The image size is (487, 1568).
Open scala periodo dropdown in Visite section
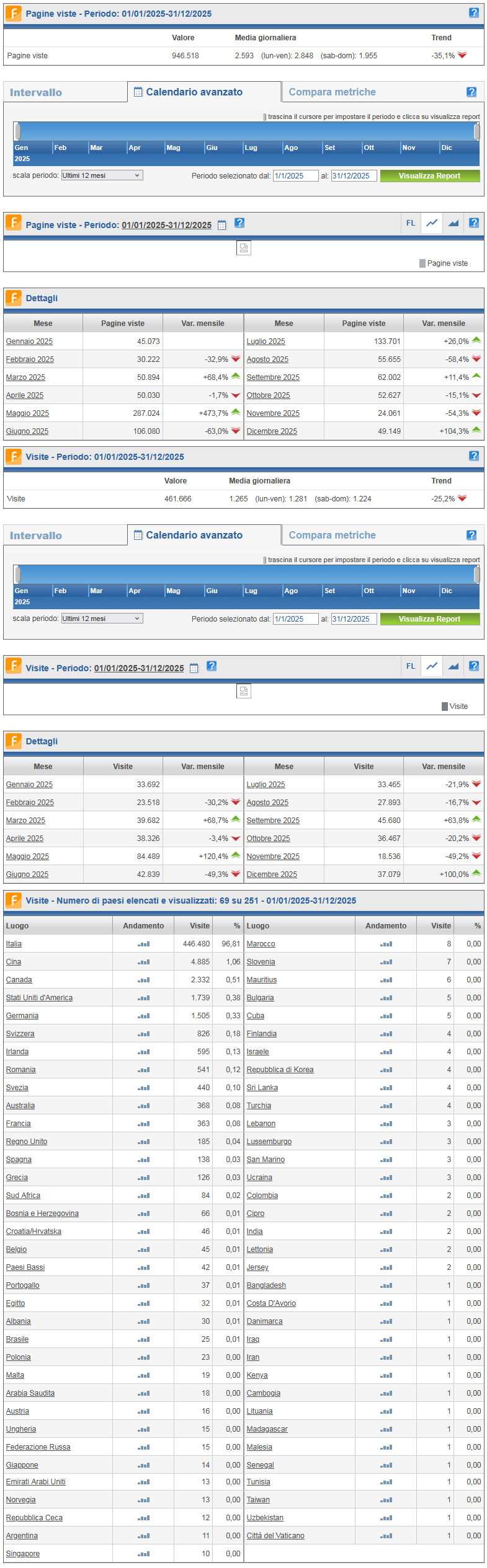[102, 619]
